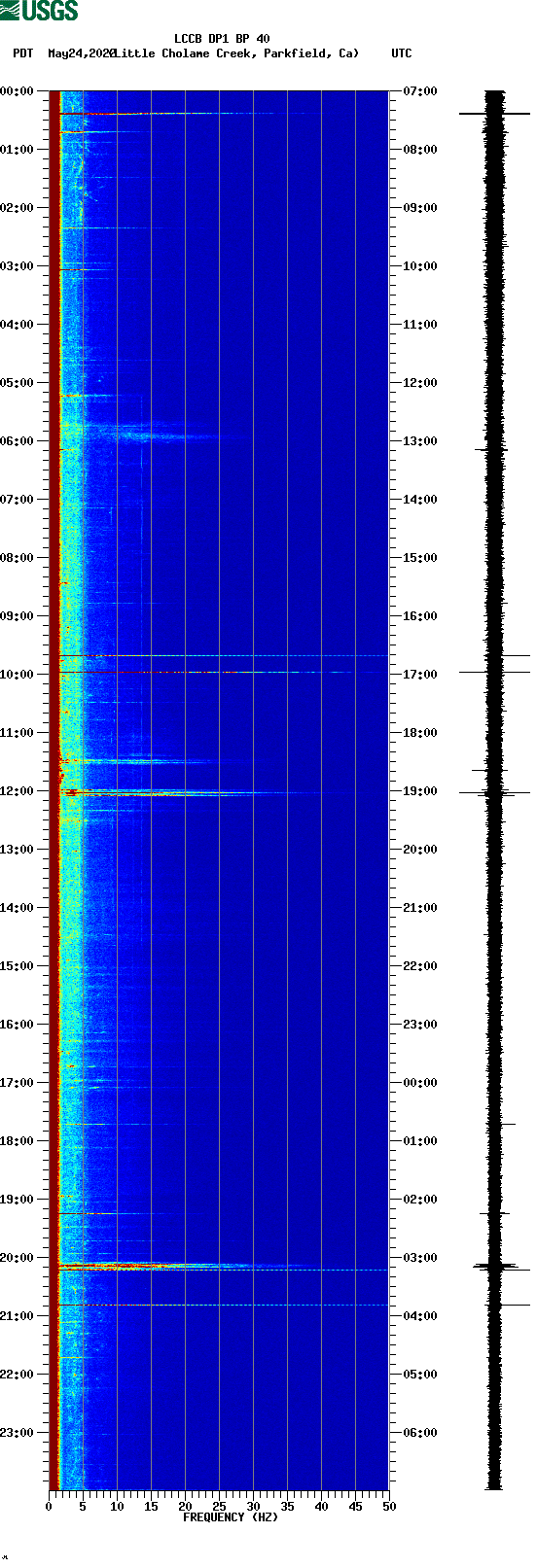Viewport: 537px width, 1568px height.
Task: Click the '13:00' UTC time label
Action: tap(420, 441)
